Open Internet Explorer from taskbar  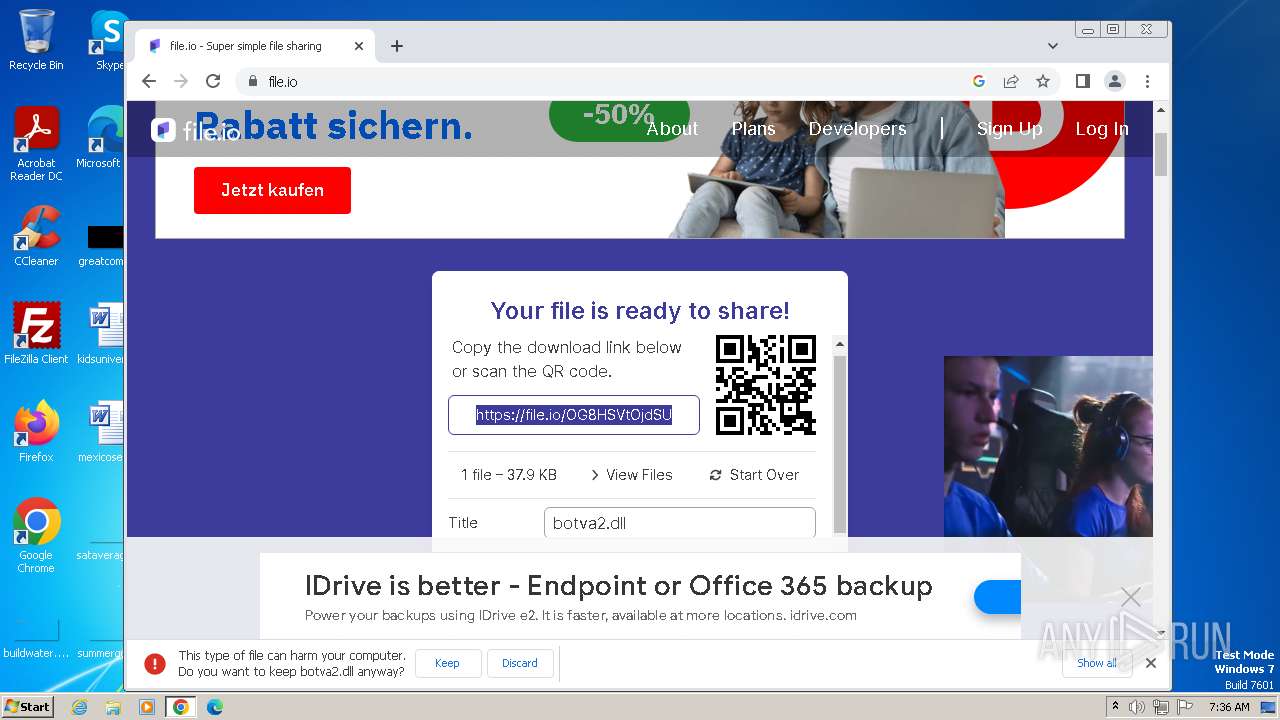[x=79, y=707]
